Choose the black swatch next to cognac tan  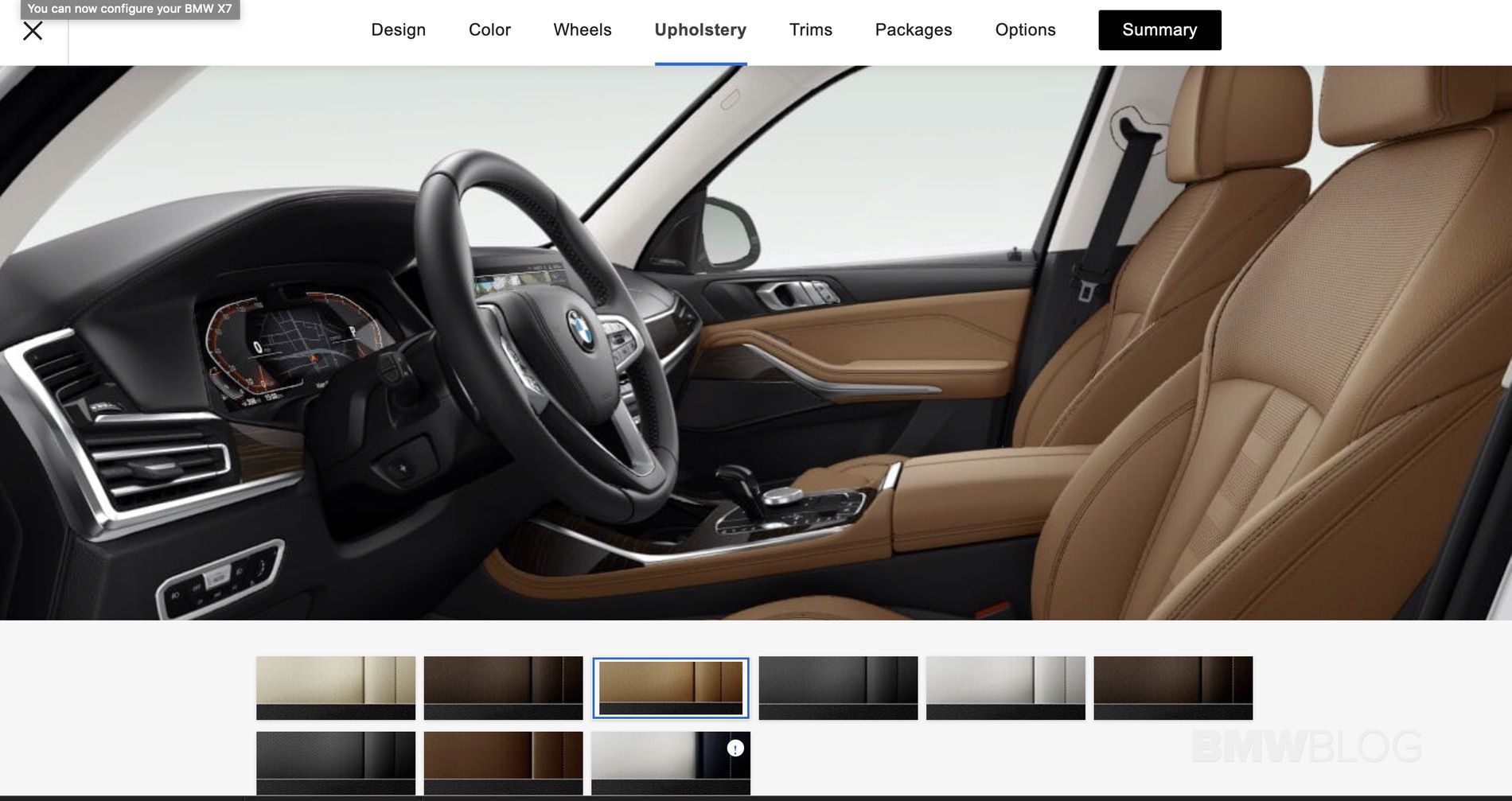click(838, 687)
